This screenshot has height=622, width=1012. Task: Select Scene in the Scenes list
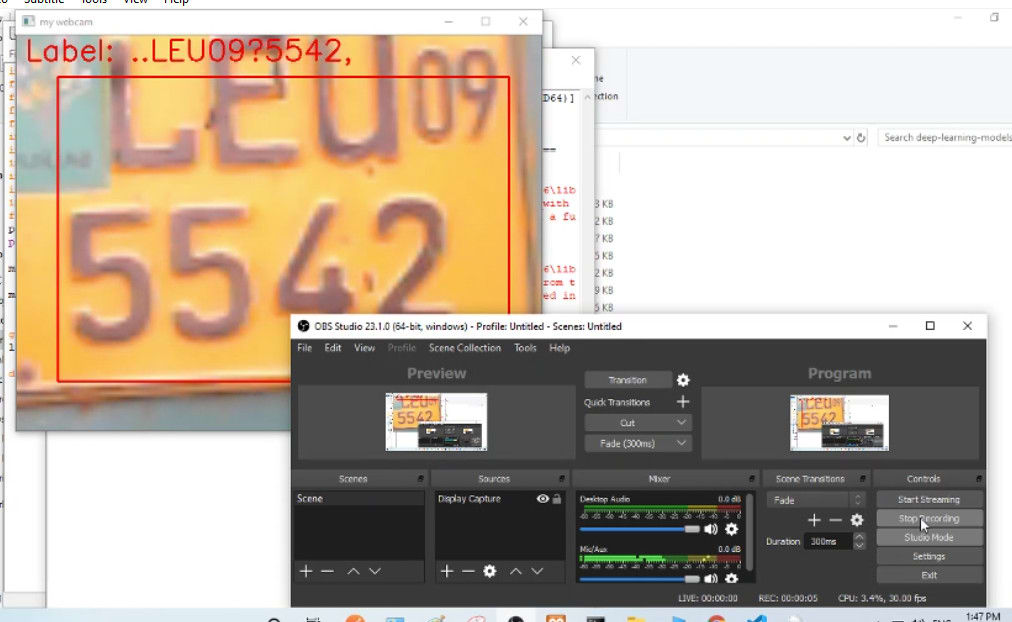click(x=359, y=499)
